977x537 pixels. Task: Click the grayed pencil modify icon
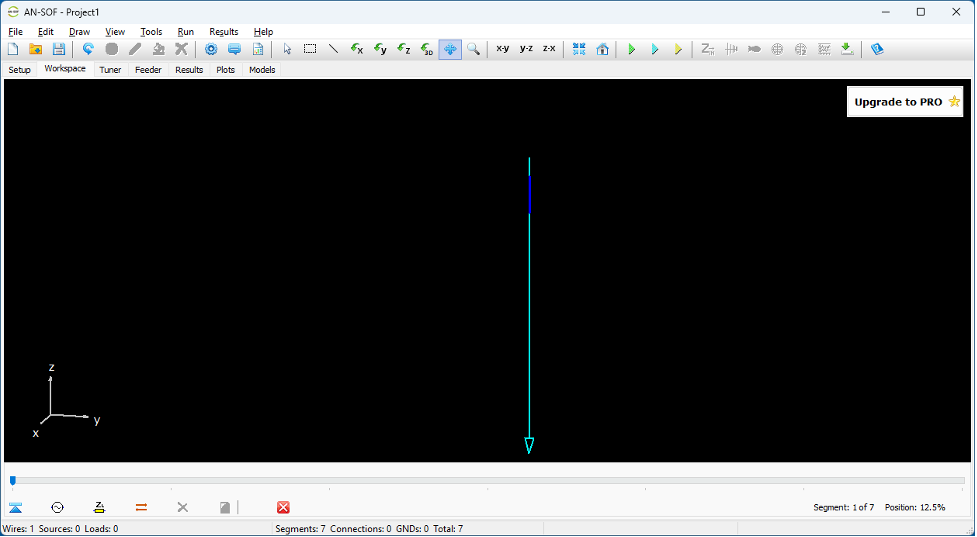135,49
